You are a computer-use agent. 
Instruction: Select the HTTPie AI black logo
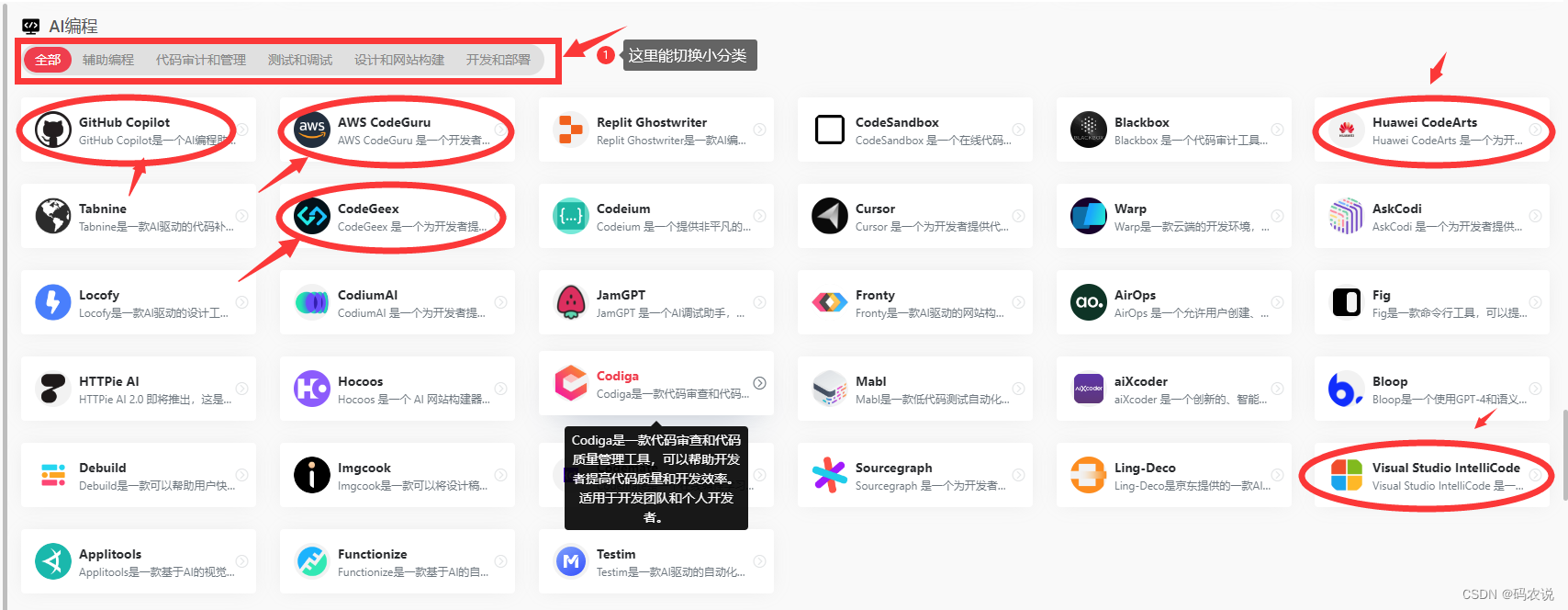coord(53,390)
